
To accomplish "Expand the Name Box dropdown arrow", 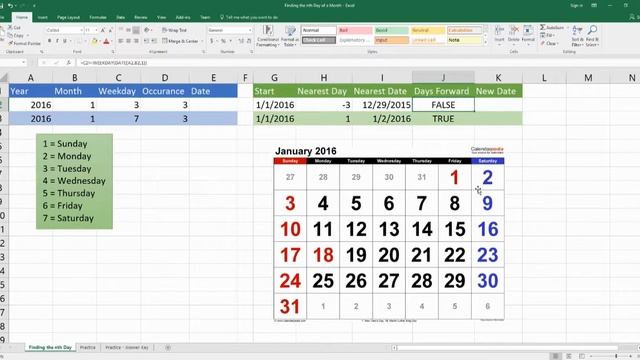I will 24,62.
